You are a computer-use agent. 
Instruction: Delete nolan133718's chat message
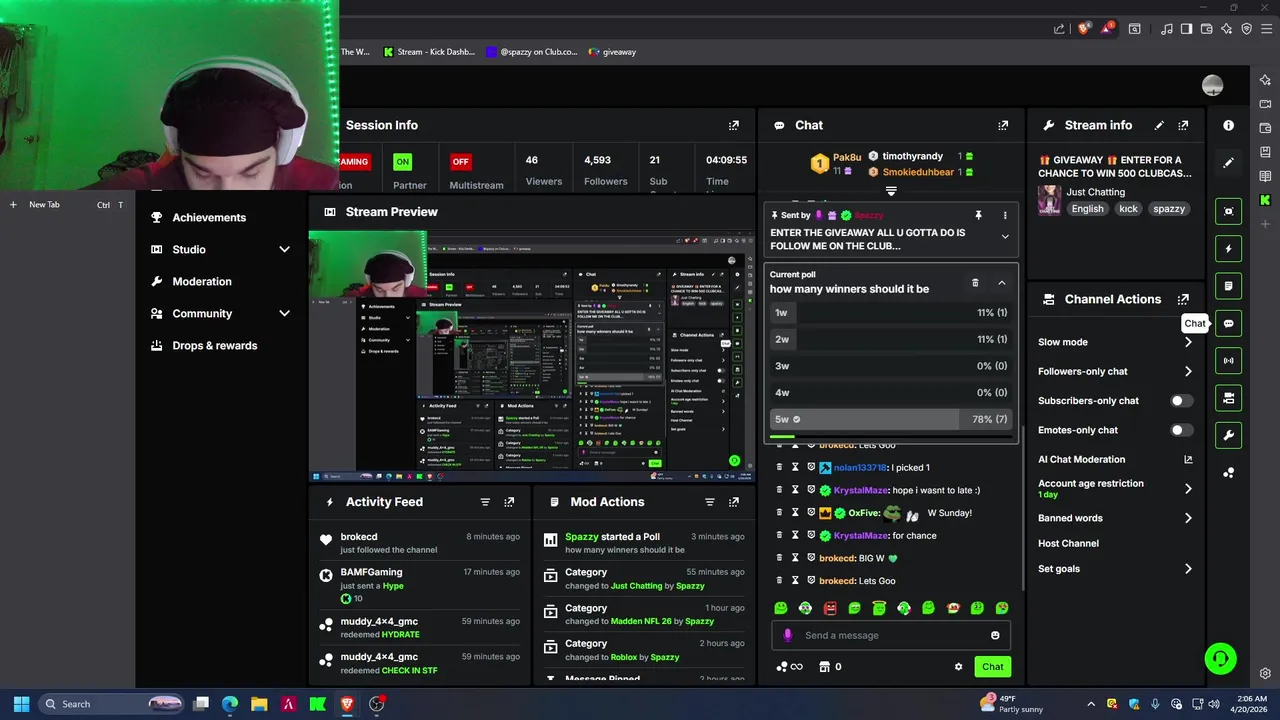coord(779,467)
